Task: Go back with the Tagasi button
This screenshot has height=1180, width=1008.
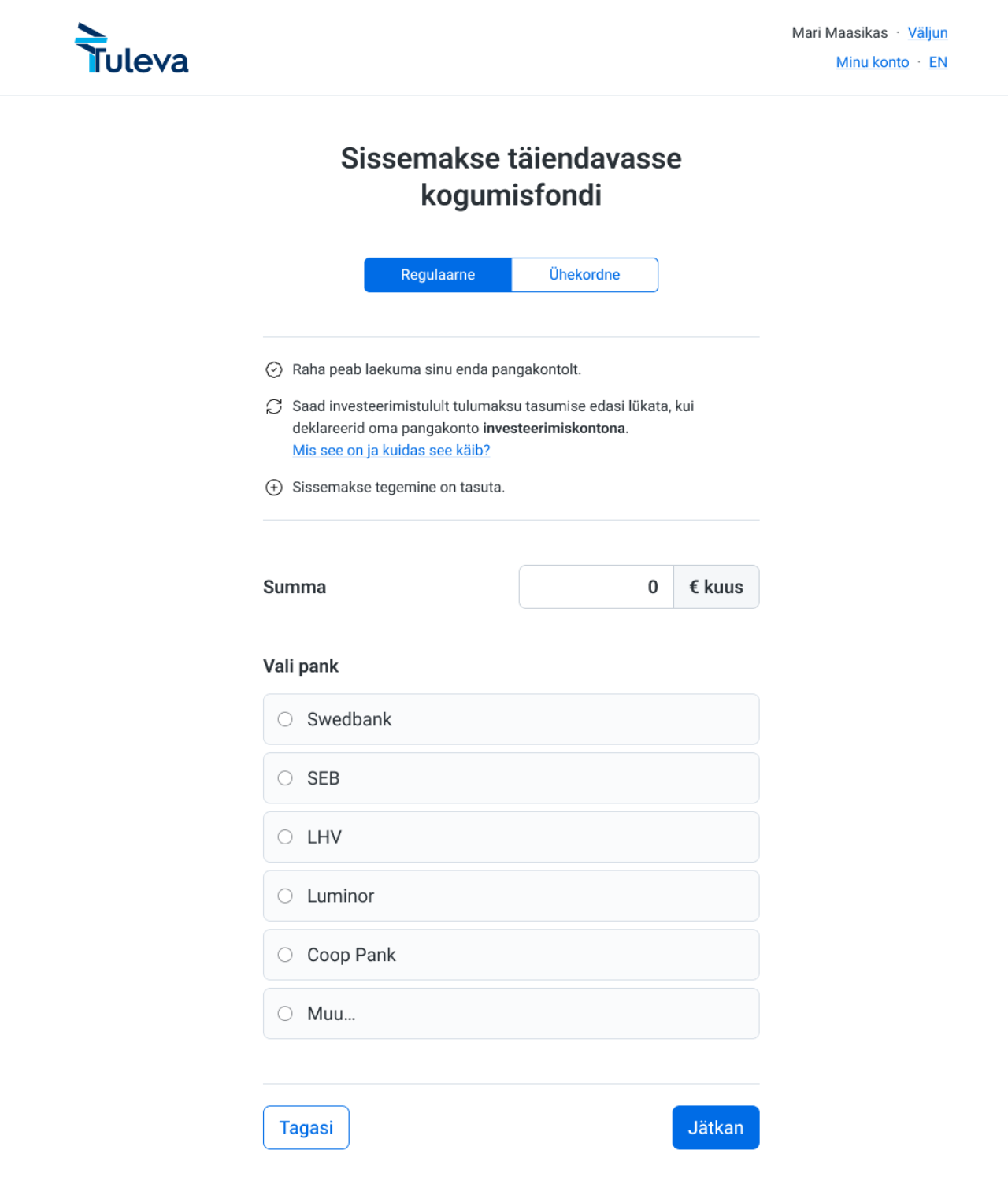Action: pos(306,1127)
